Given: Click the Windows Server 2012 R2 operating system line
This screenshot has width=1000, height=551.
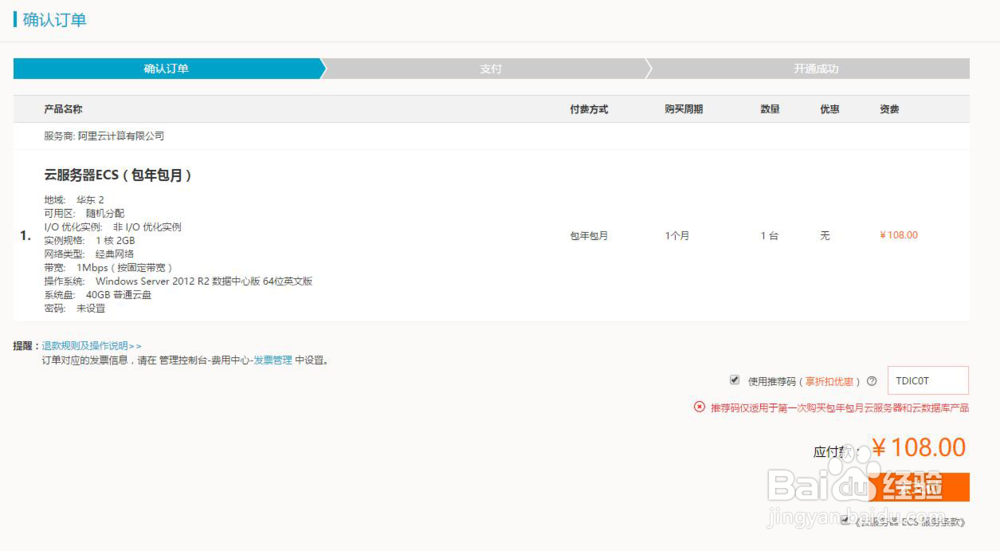Looking at the screenshot, I should [178, 281].
